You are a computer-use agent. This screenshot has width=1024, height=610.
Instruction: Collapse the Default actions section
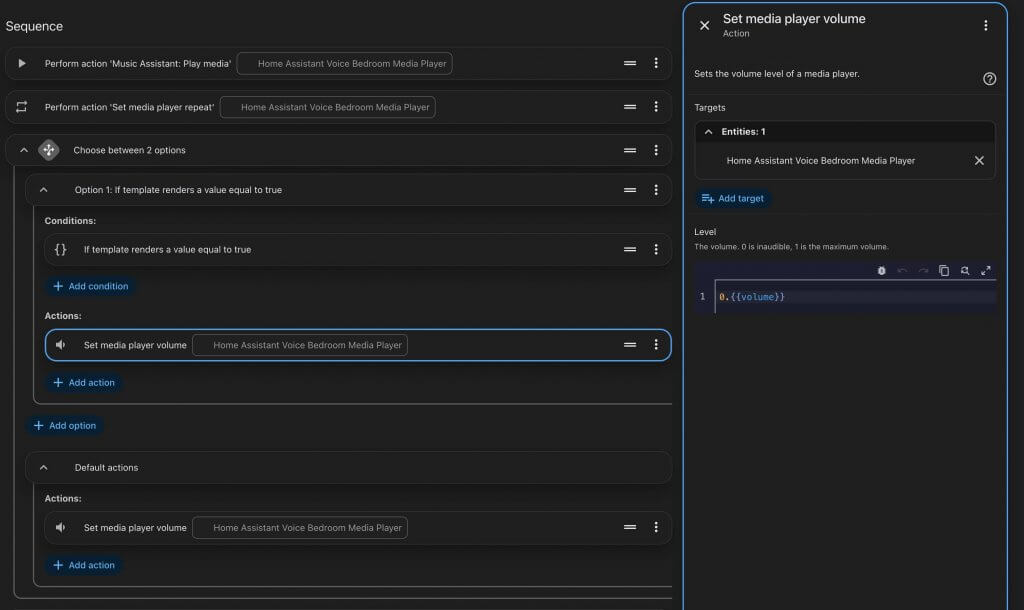point(43,468)
